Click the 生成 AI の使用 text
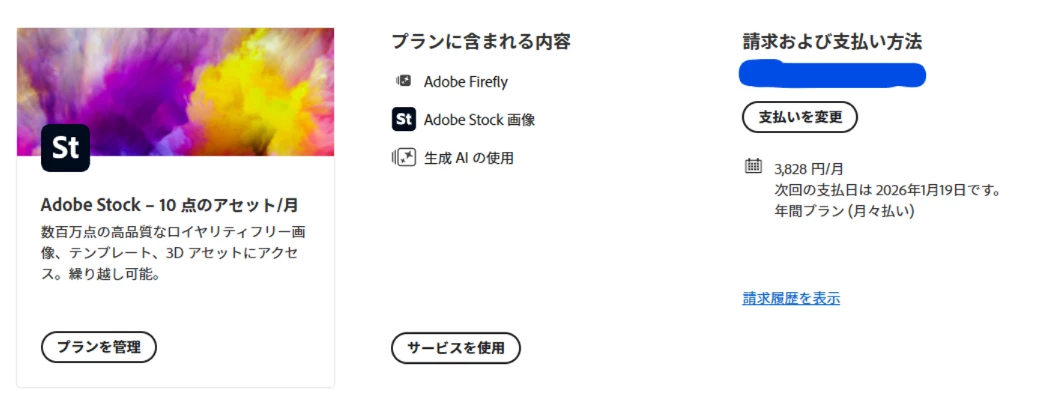Image resolution: width=1060 pixels, height=394 pixels. coord(468,158)
